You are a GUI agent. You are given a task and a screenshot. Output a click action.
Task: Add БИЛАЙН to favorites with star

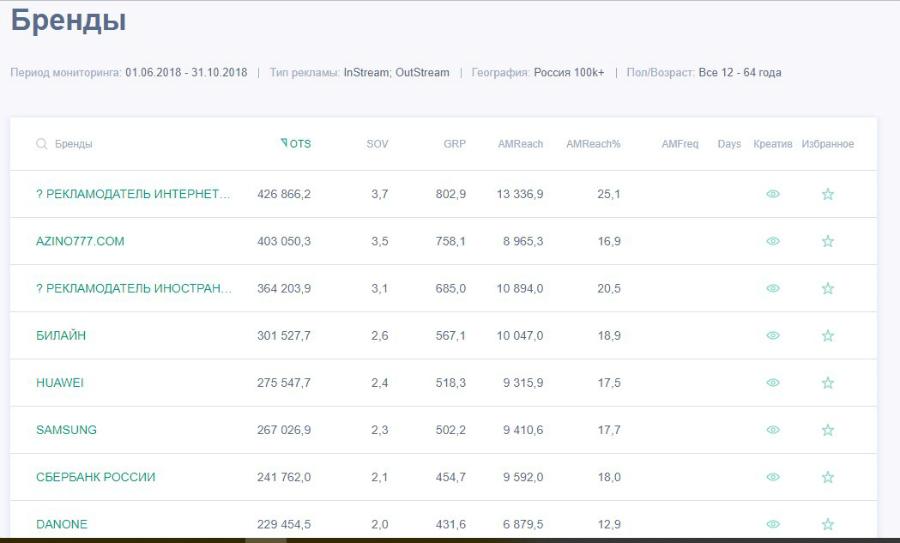pyautogui.click(x=827, y=336)
